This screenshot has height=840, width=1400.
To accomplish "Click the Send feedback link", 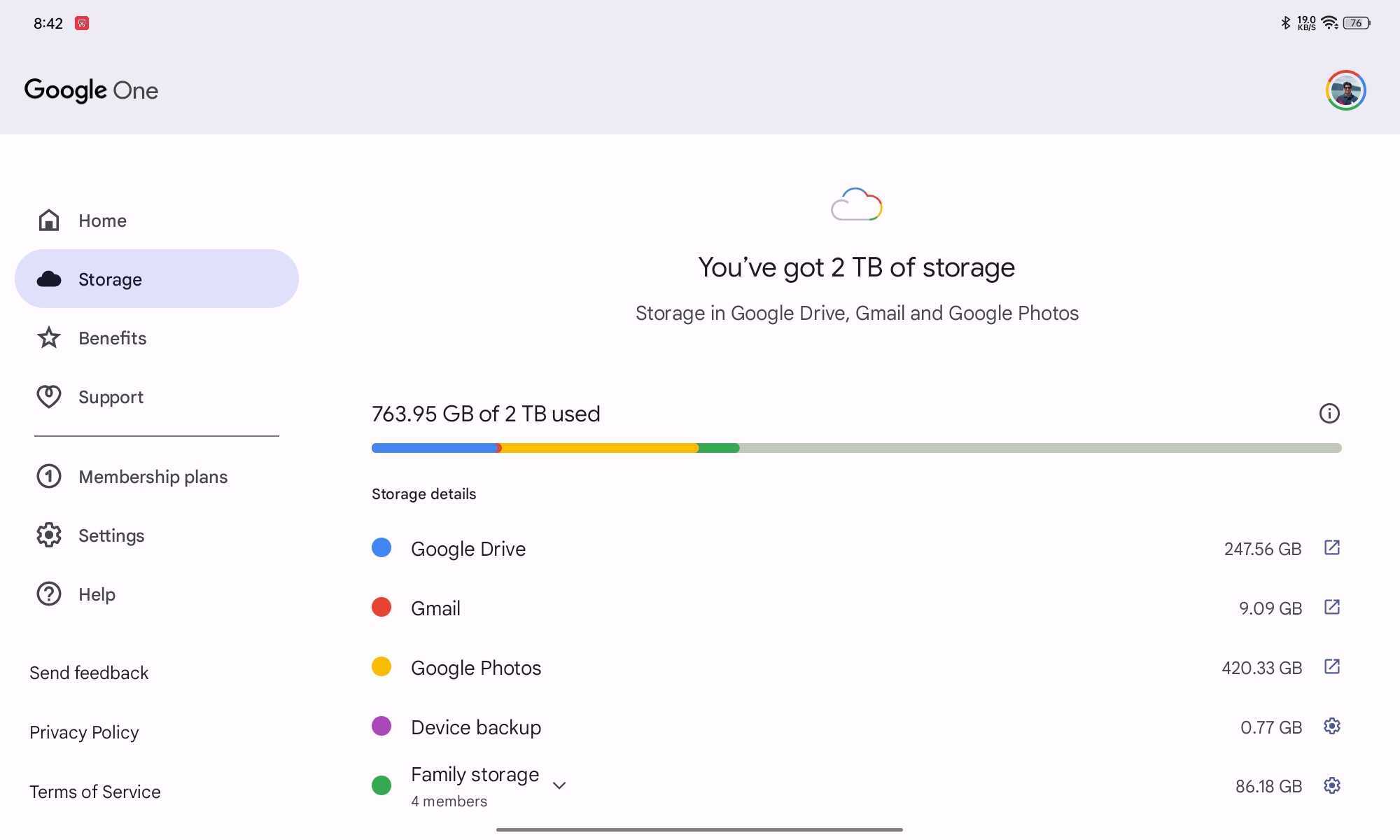I will click(x=89, y=673).
